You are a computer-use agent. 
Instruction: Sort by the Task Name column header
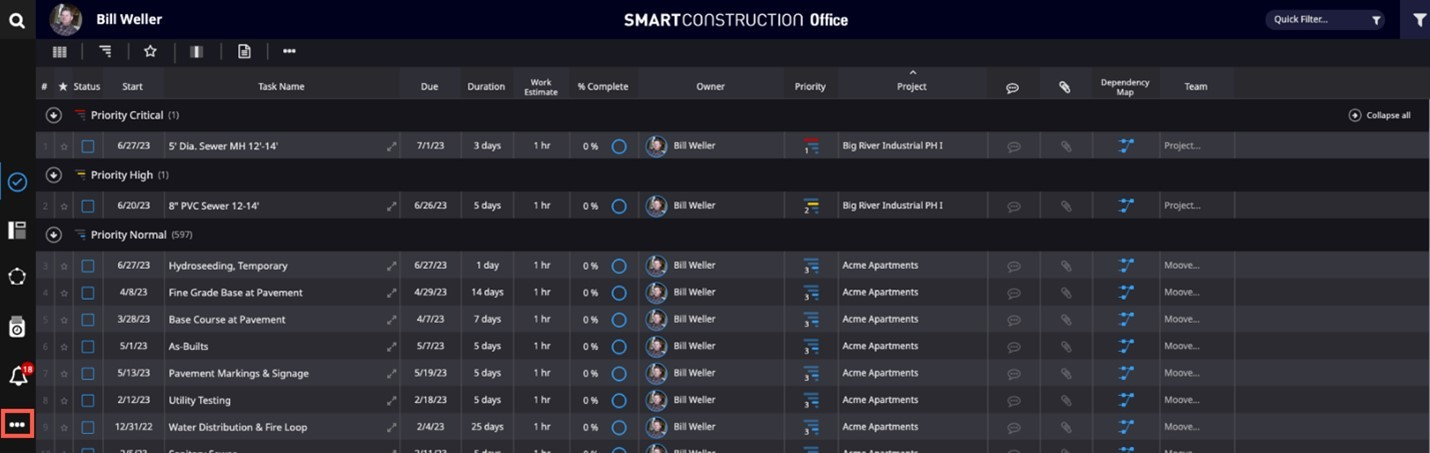[281, 87]
